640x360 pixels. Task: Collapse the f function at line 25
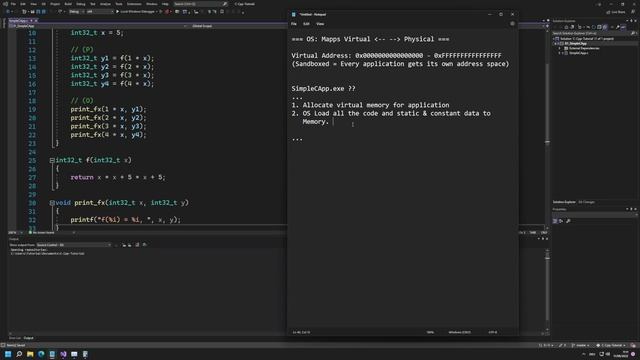tap(52, 160)
